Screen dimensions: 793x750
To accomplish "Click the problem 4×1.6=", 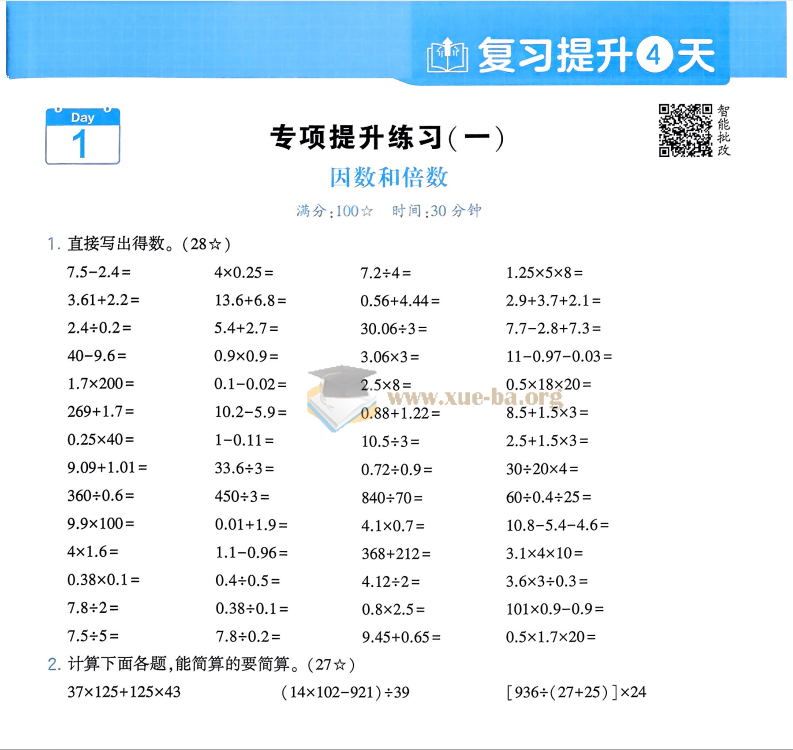I will point(93,551).
